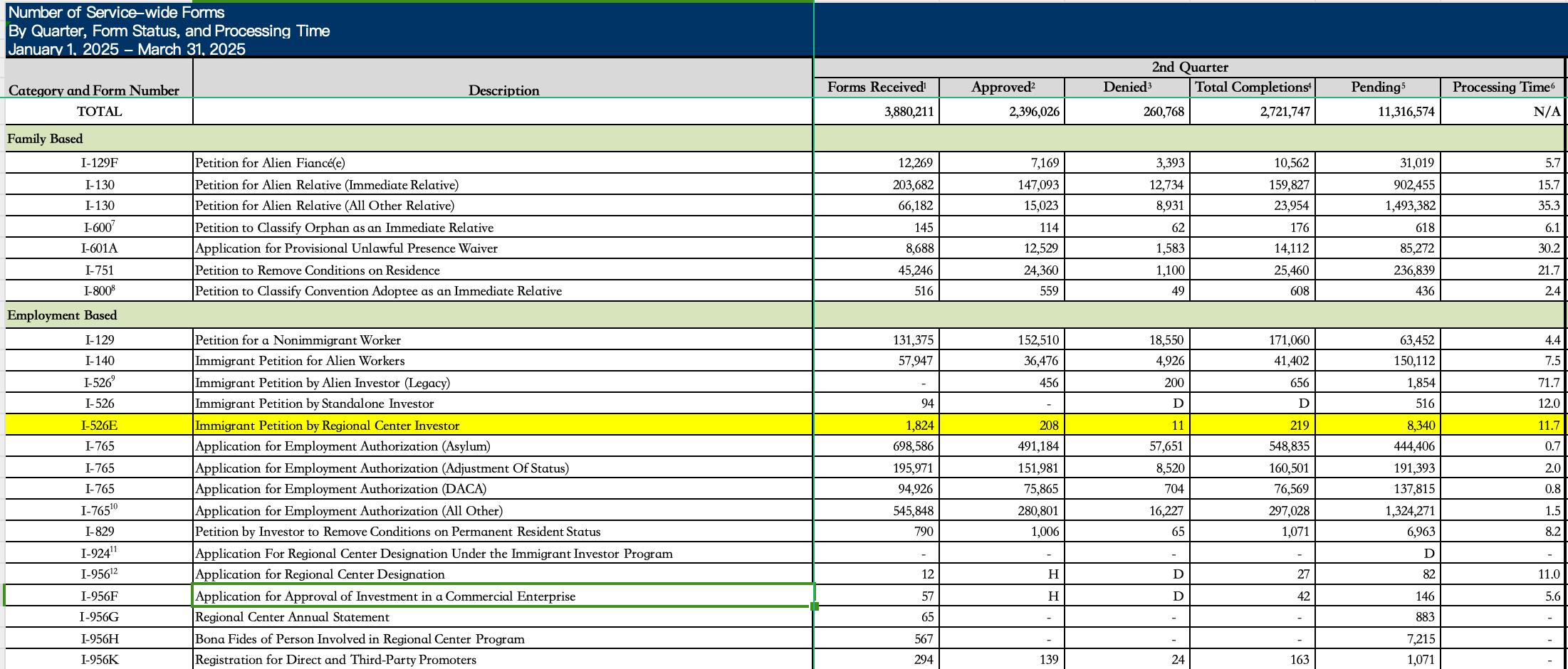This screenshot has width=1568, height=669.
Task: Click the "Employment Based" section label
Action: click(62, 315)
